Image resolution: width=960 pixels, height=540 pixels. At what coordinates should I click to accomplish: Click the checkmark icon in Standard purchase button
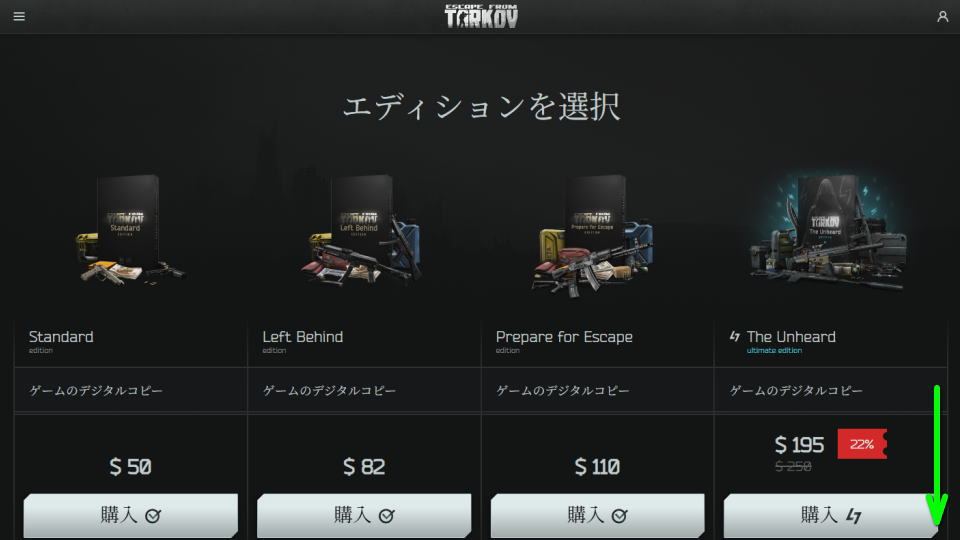click(x=152, y=516)
